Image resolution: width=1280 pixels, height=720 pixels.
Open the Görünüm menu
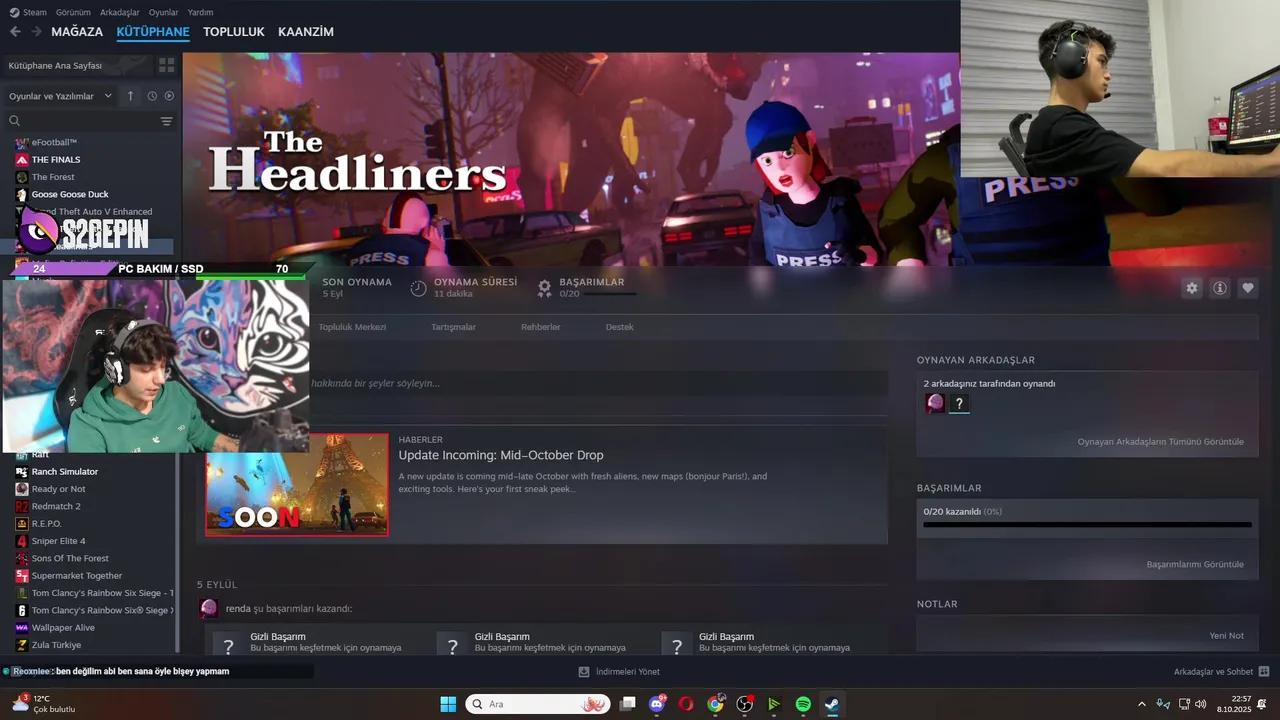tap(73, 12)
